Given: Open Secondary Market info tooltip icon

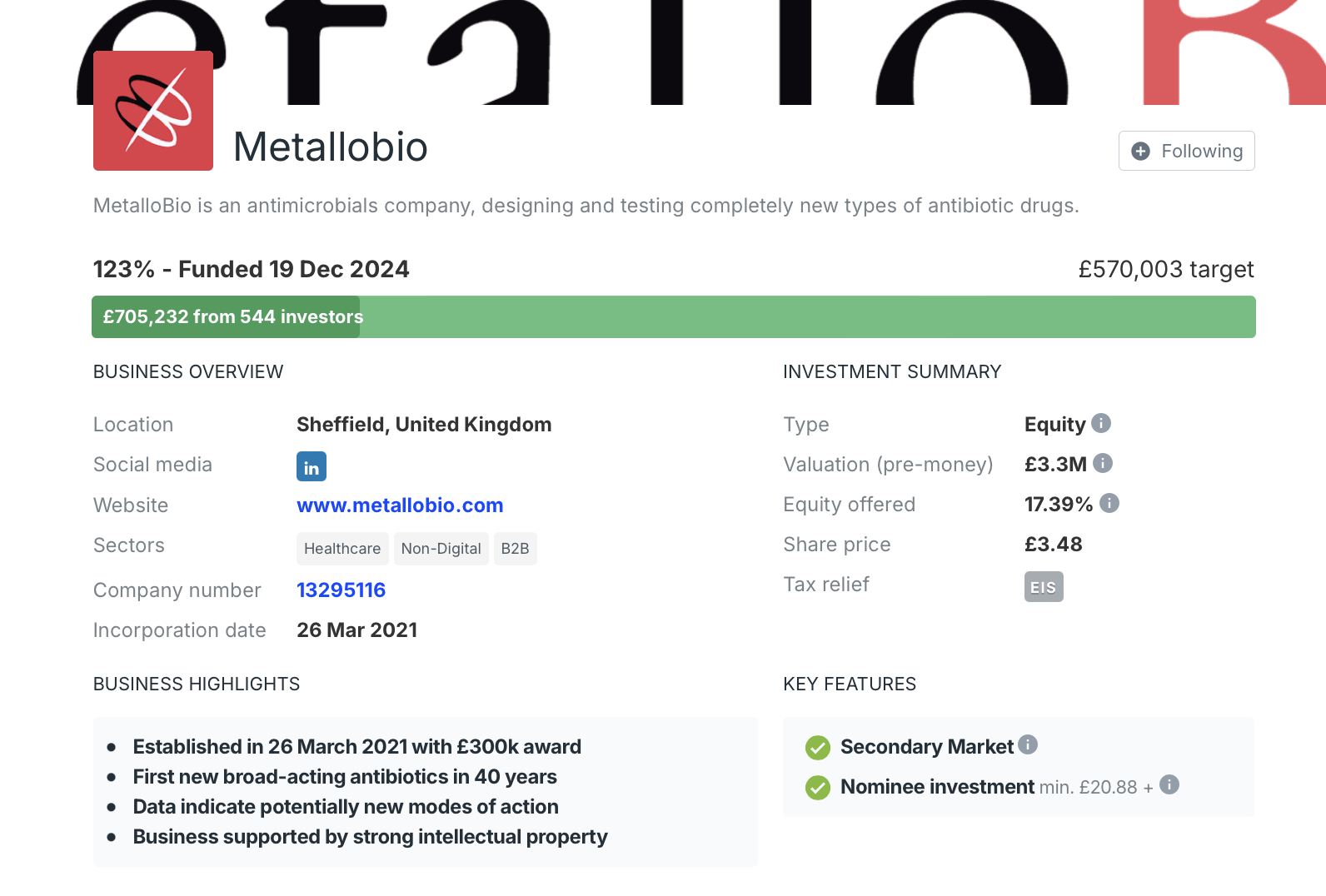Looking at the screenshot, I should pyautogui.click(x=1028, y=744).
